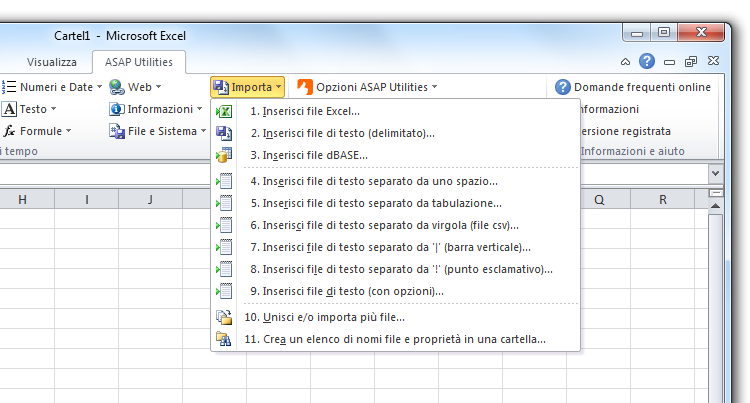The image size is (750, 403).
Task: Choose Inserisci file Excel
Action: (396, 111)
